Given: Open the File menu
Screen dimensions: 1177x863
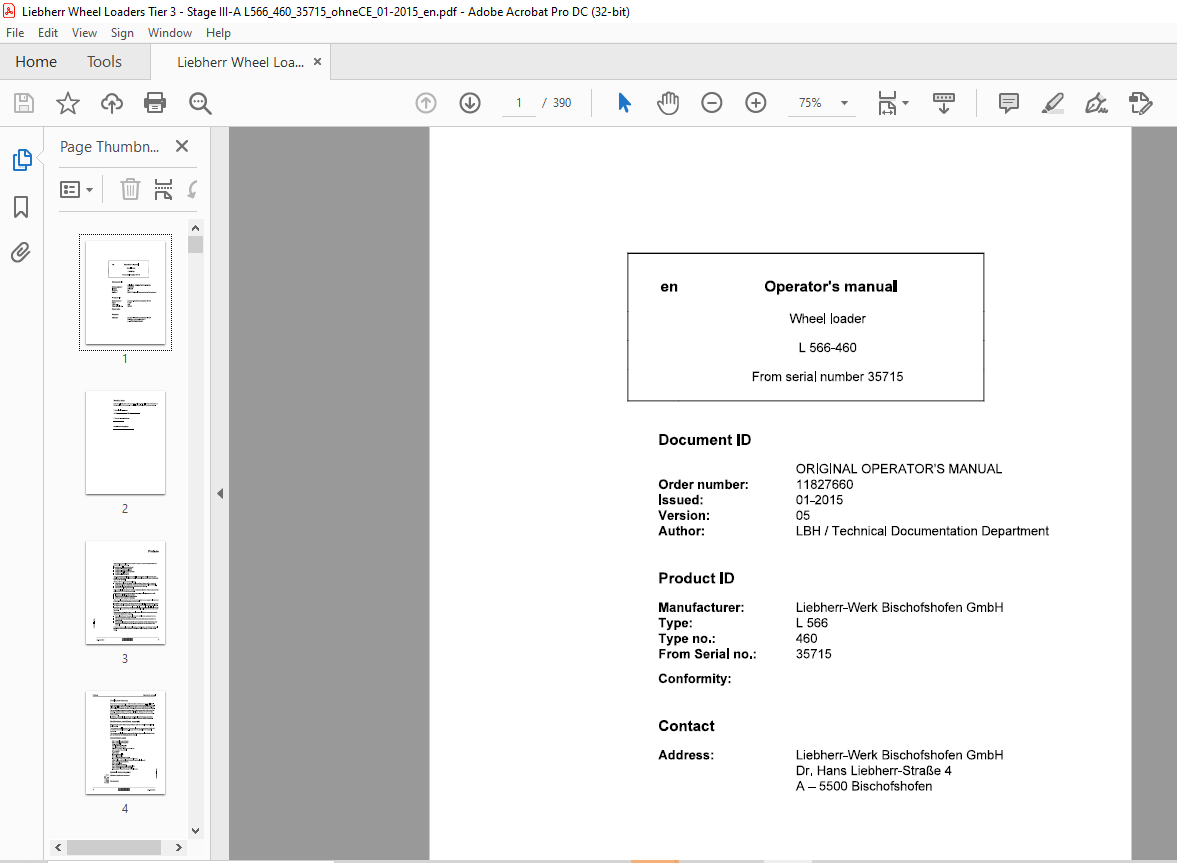Looking at the screenshot, I should click(15, 33).
